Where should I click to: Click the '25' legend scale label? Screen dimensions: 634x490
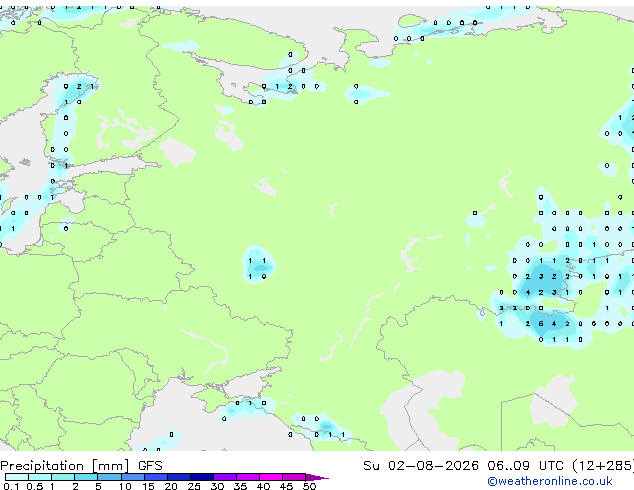pyautogui.click(x=194, y=486)
